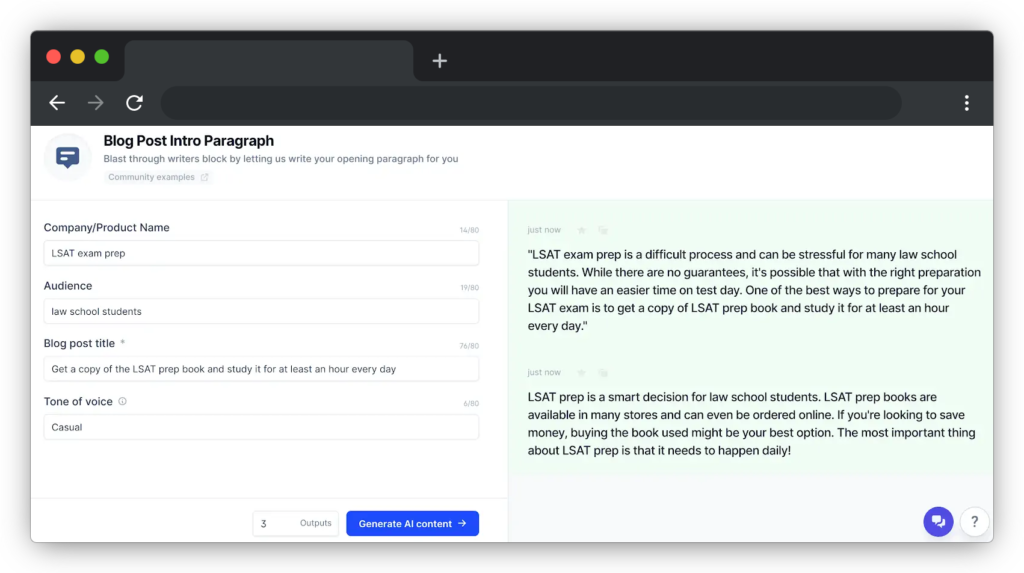Click the browser forward arrow

pos(95,103)
